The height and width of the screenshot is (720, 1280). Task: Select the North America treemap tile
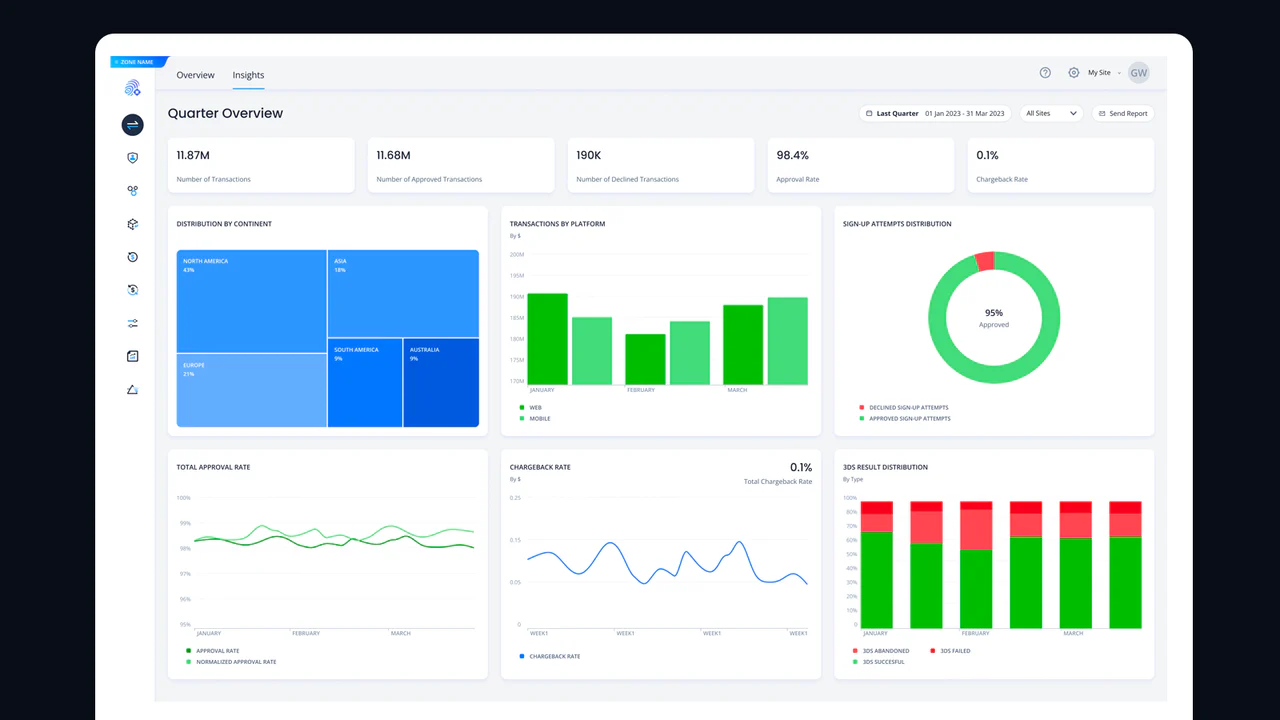tap(252, 301)
